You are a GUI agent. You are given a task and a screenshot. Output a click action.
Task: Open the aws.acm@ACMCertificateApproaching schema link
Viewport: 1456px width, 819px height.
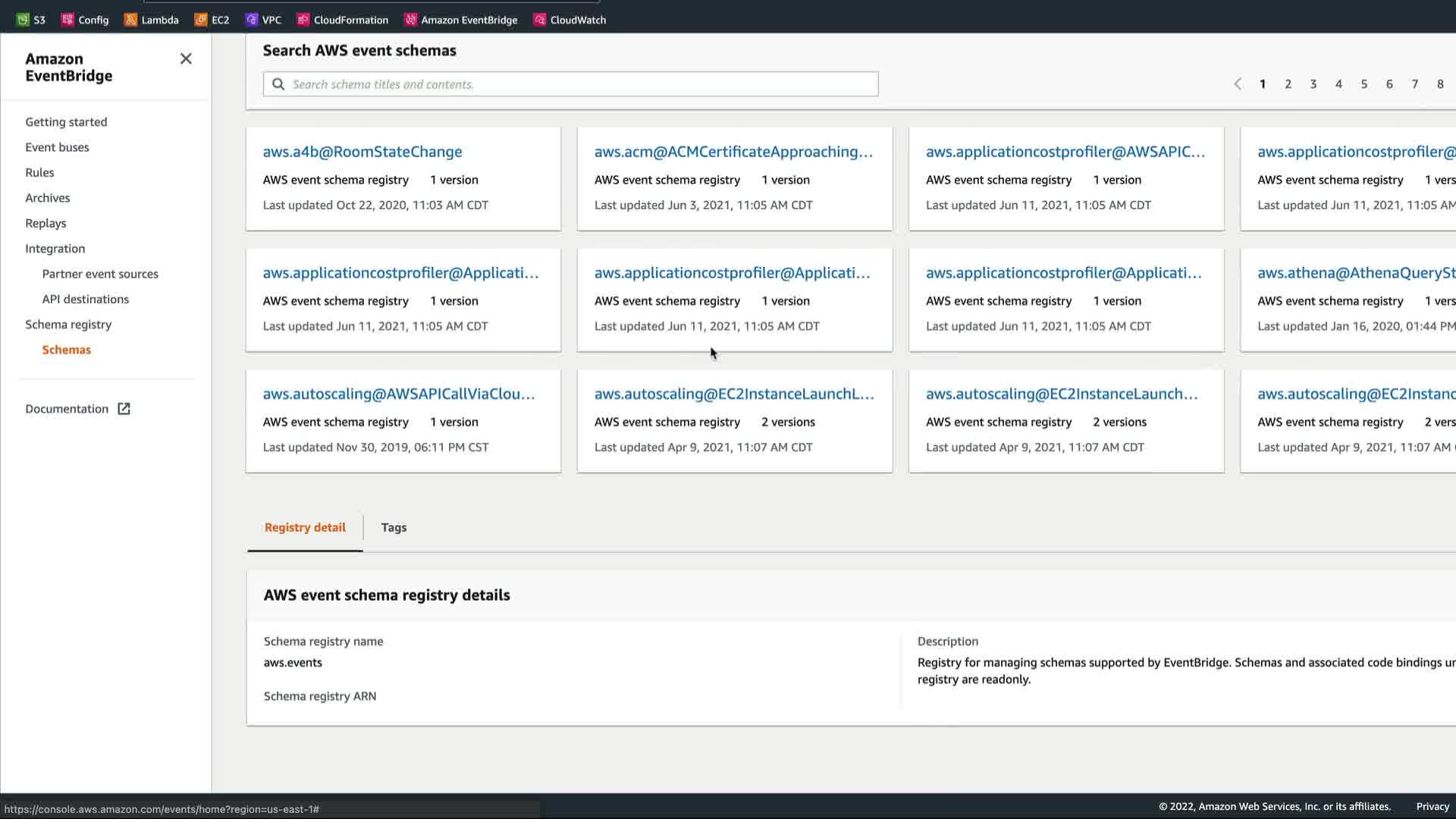tap(733, 152)
